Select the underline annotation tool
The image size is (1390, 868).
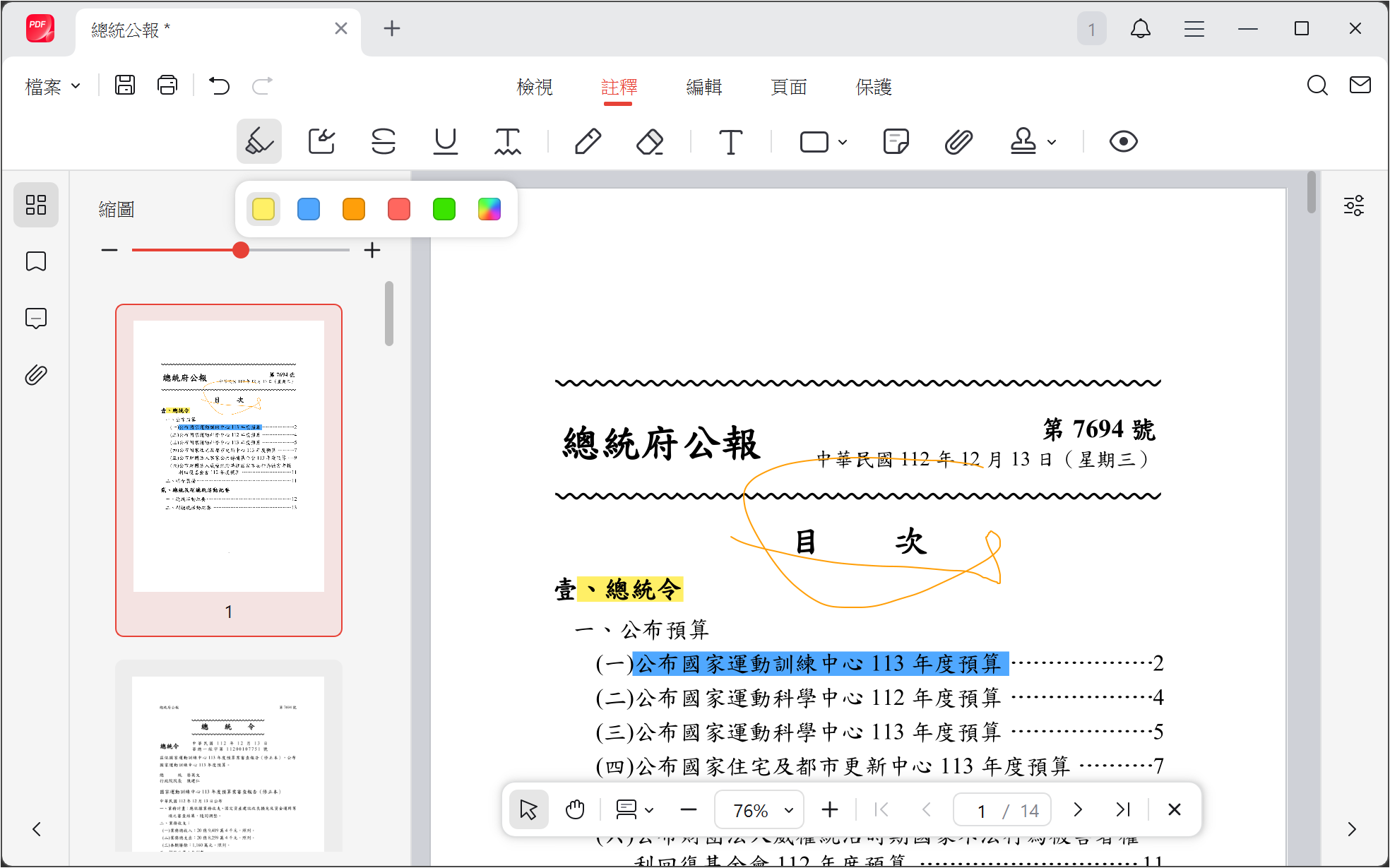tap(446, 141)
